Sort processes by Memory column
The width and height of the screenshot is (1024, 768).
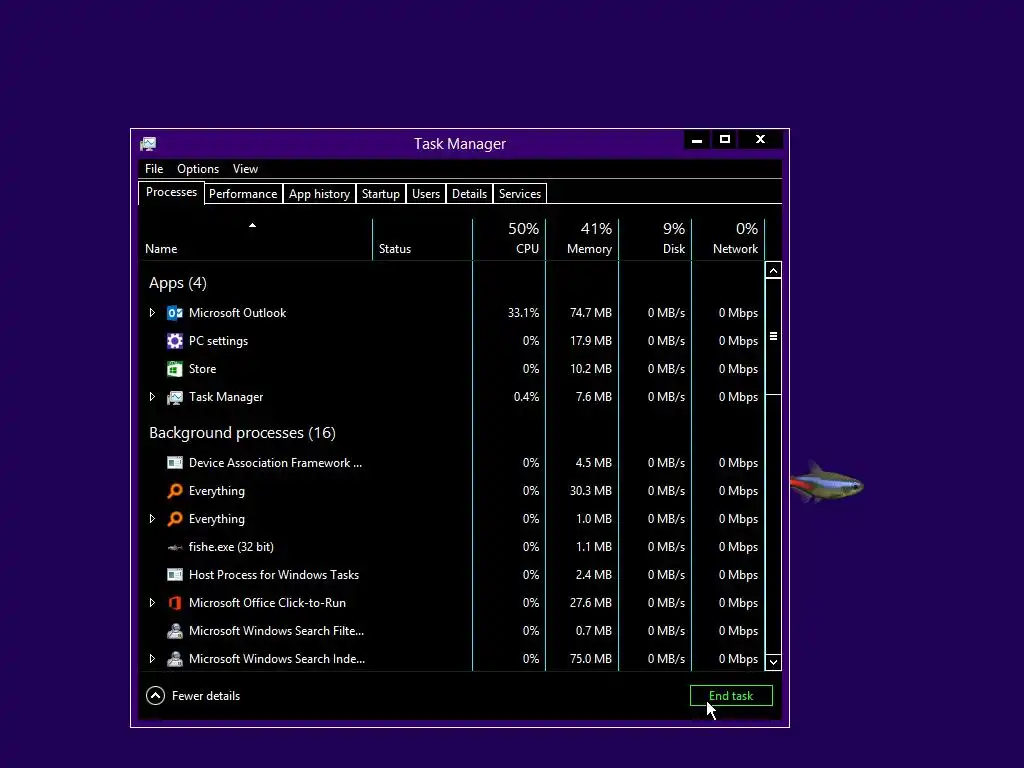click(x=582, y=239)
